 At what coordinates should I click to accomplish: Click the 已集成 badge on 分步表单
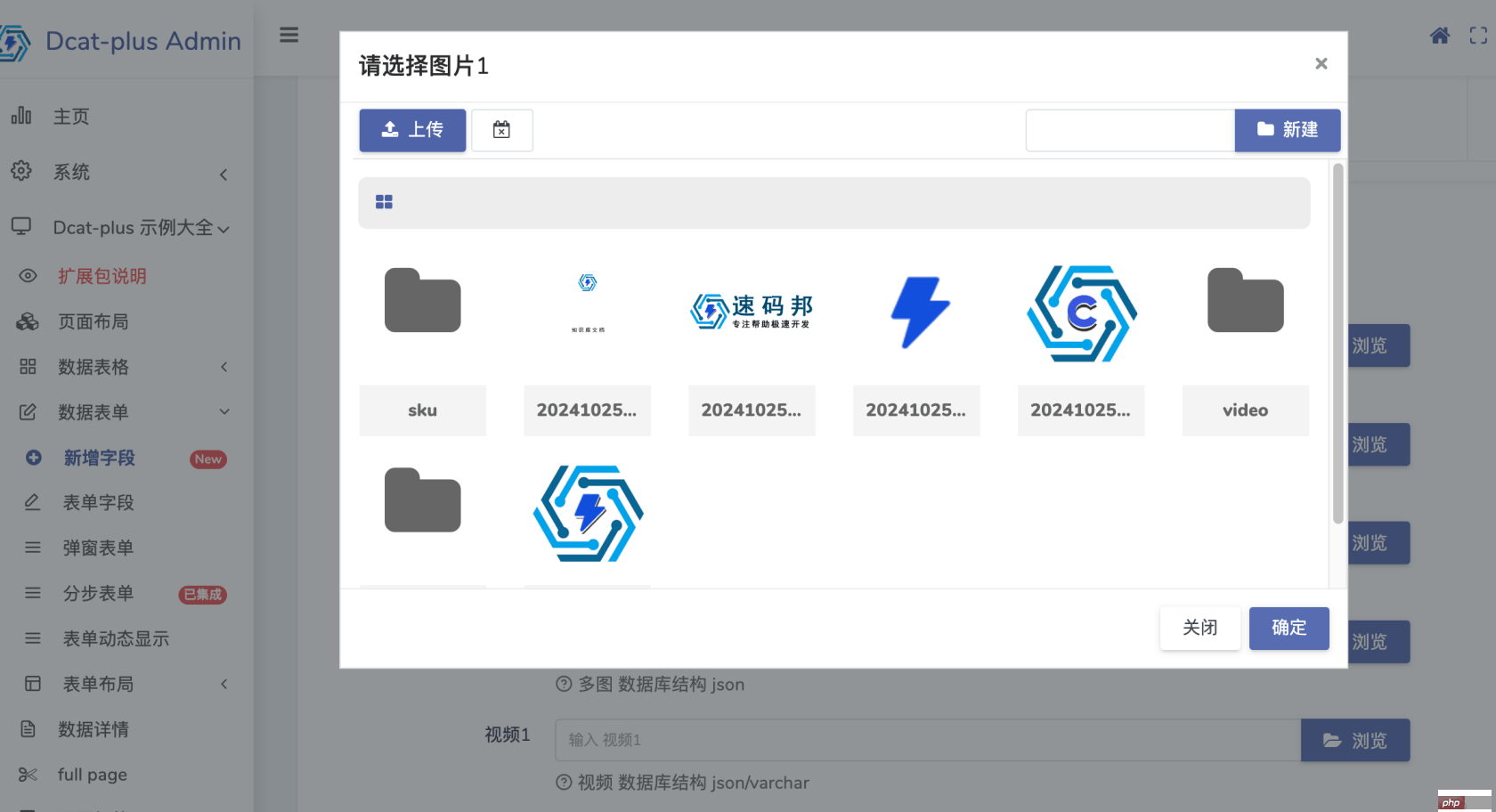tap(203, 595)
